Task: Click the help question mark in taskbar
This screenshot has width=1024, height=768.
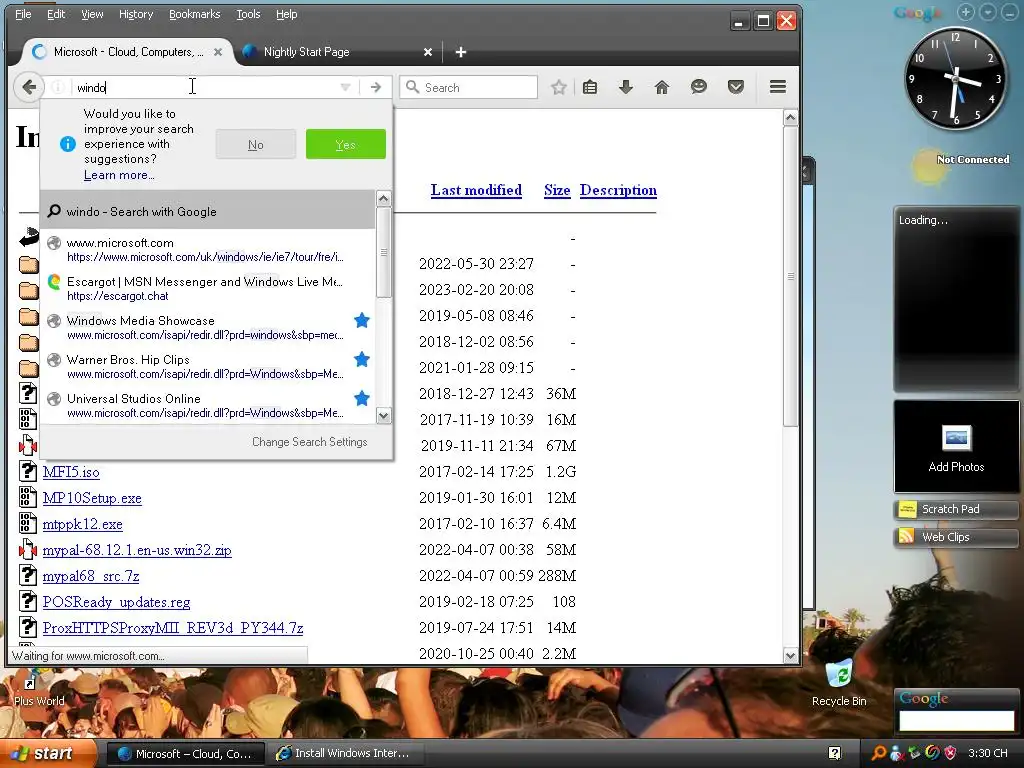Action: 835,753
